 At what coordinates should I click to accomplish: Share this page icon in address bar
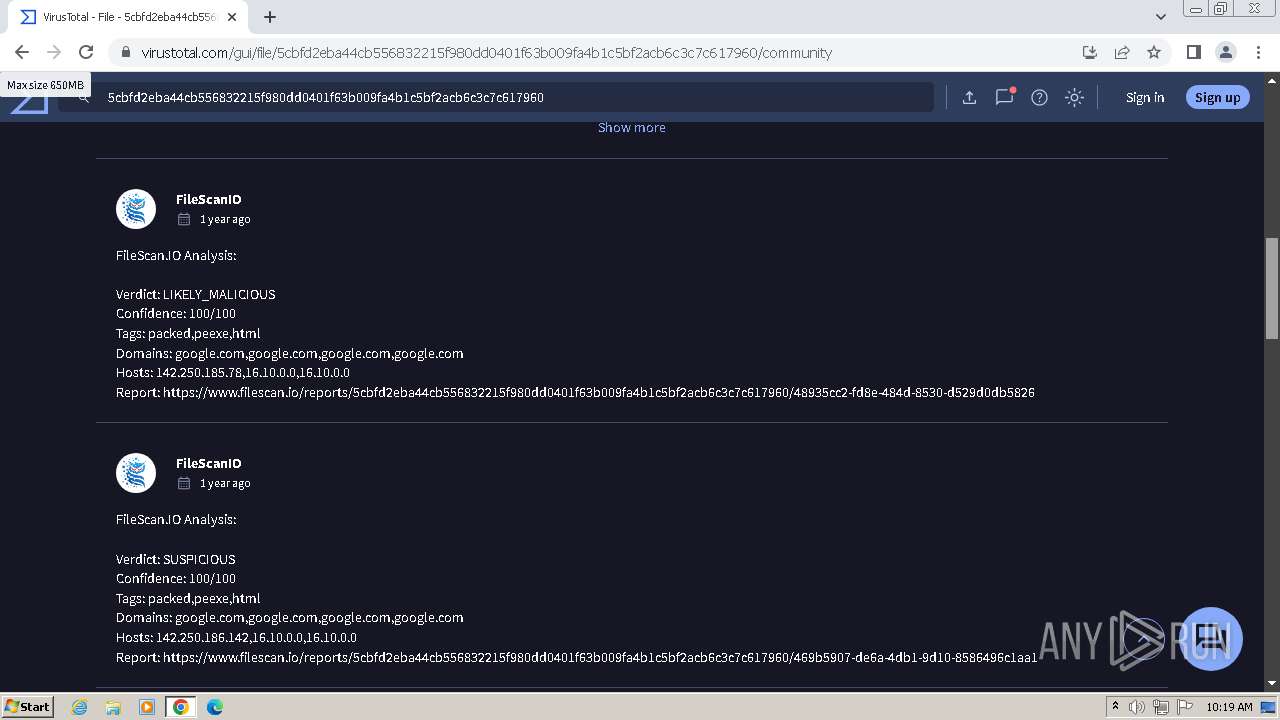[1122, 52]
